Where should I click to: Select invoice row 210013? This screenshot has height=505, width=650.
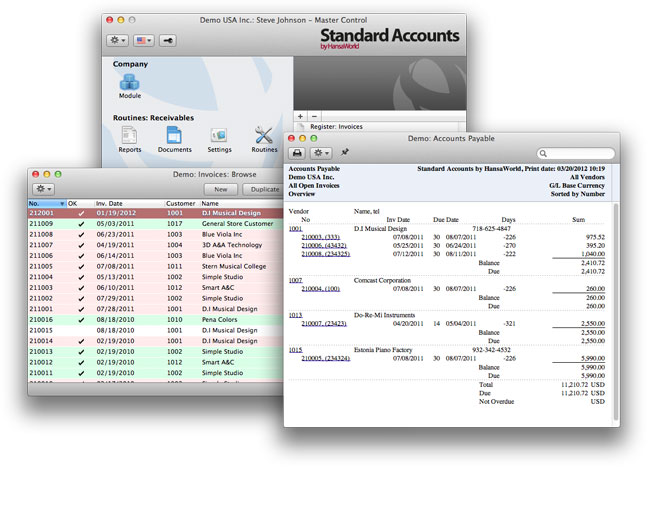coord(155,352)
